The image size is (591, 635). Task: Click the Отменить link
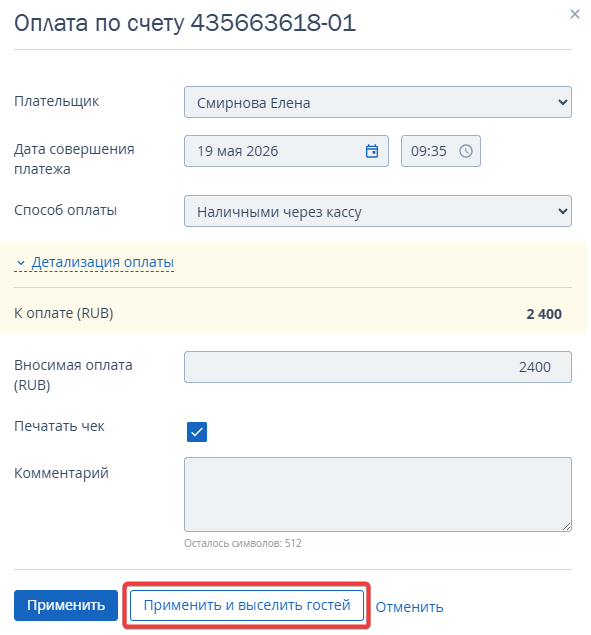coord(409,607)
